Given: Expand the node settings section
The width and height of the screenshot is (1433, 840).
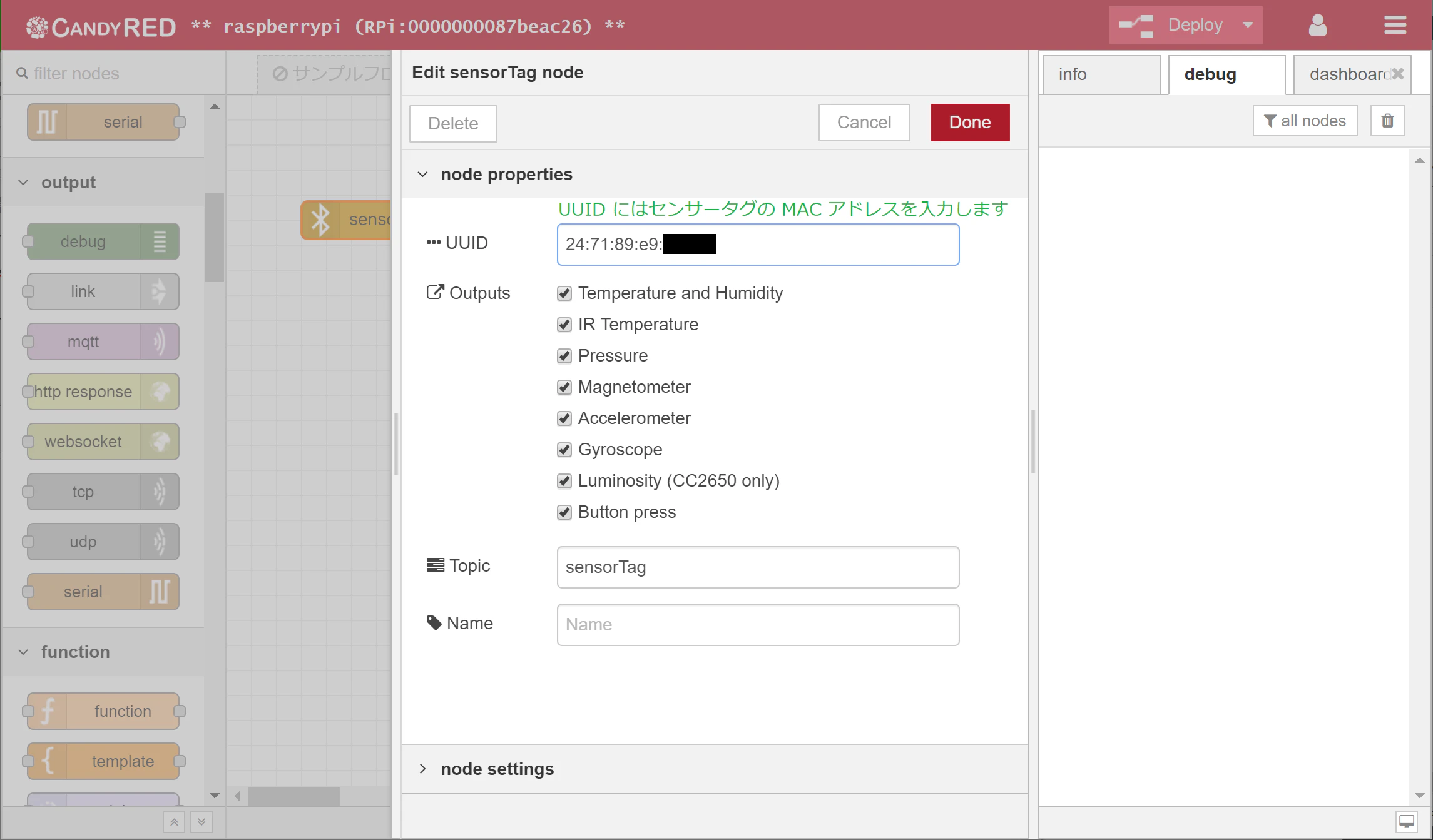Looking at the screenshot, I should click(x=714, y=769).
